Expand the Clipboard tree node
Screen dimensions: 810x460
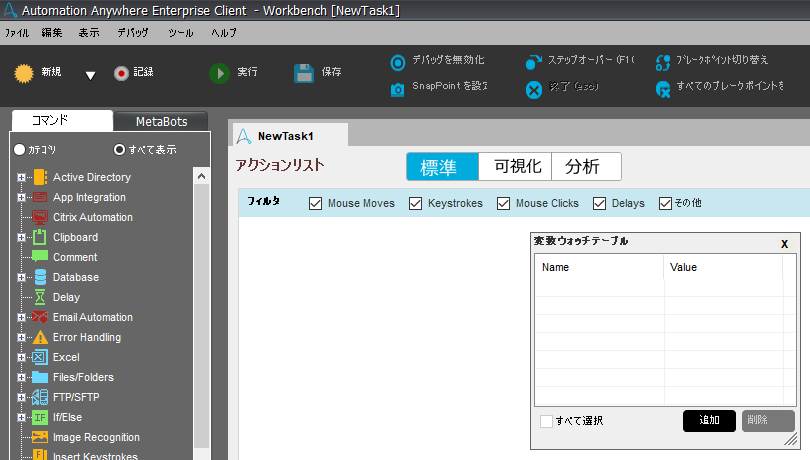click(x=21, y=238)
